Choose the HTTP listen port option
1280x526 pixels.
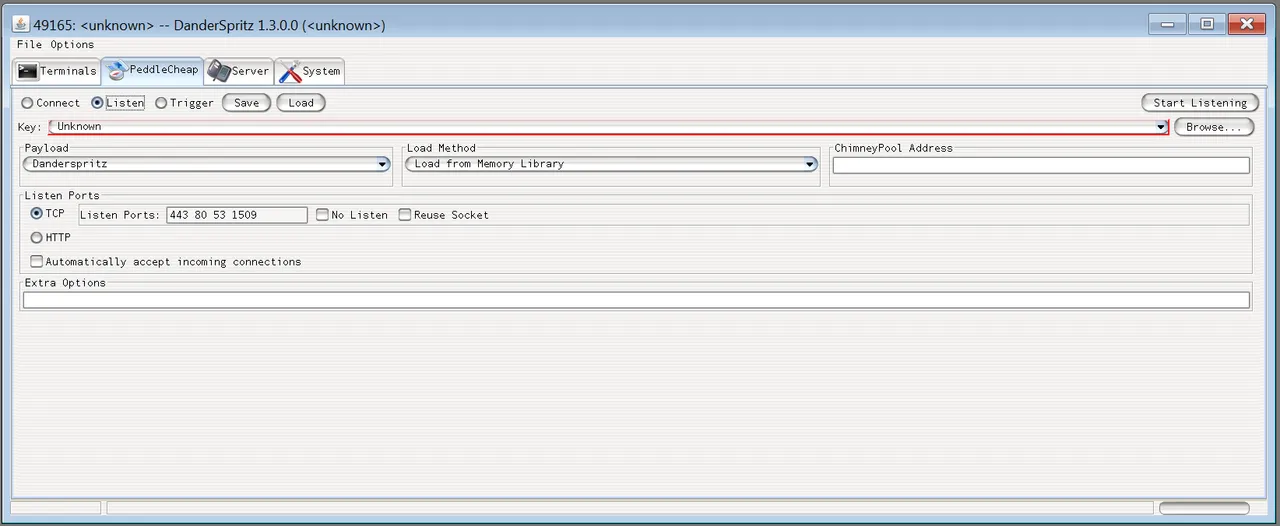coord(37,238)
